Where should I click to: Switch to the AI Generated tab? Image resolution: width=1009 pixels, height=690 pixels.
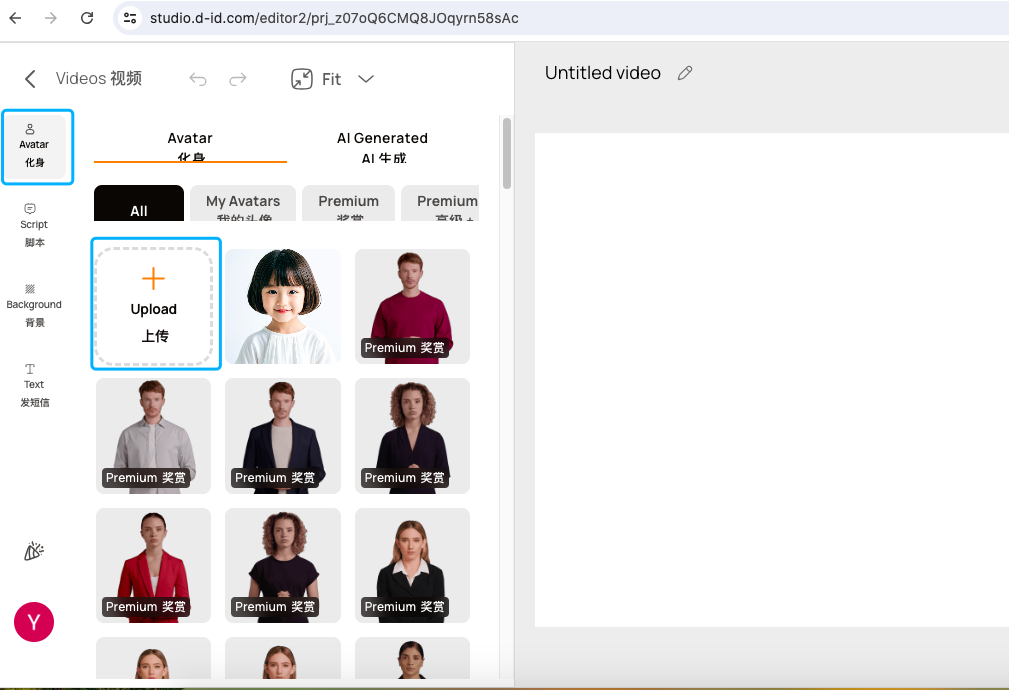(382, 146)
